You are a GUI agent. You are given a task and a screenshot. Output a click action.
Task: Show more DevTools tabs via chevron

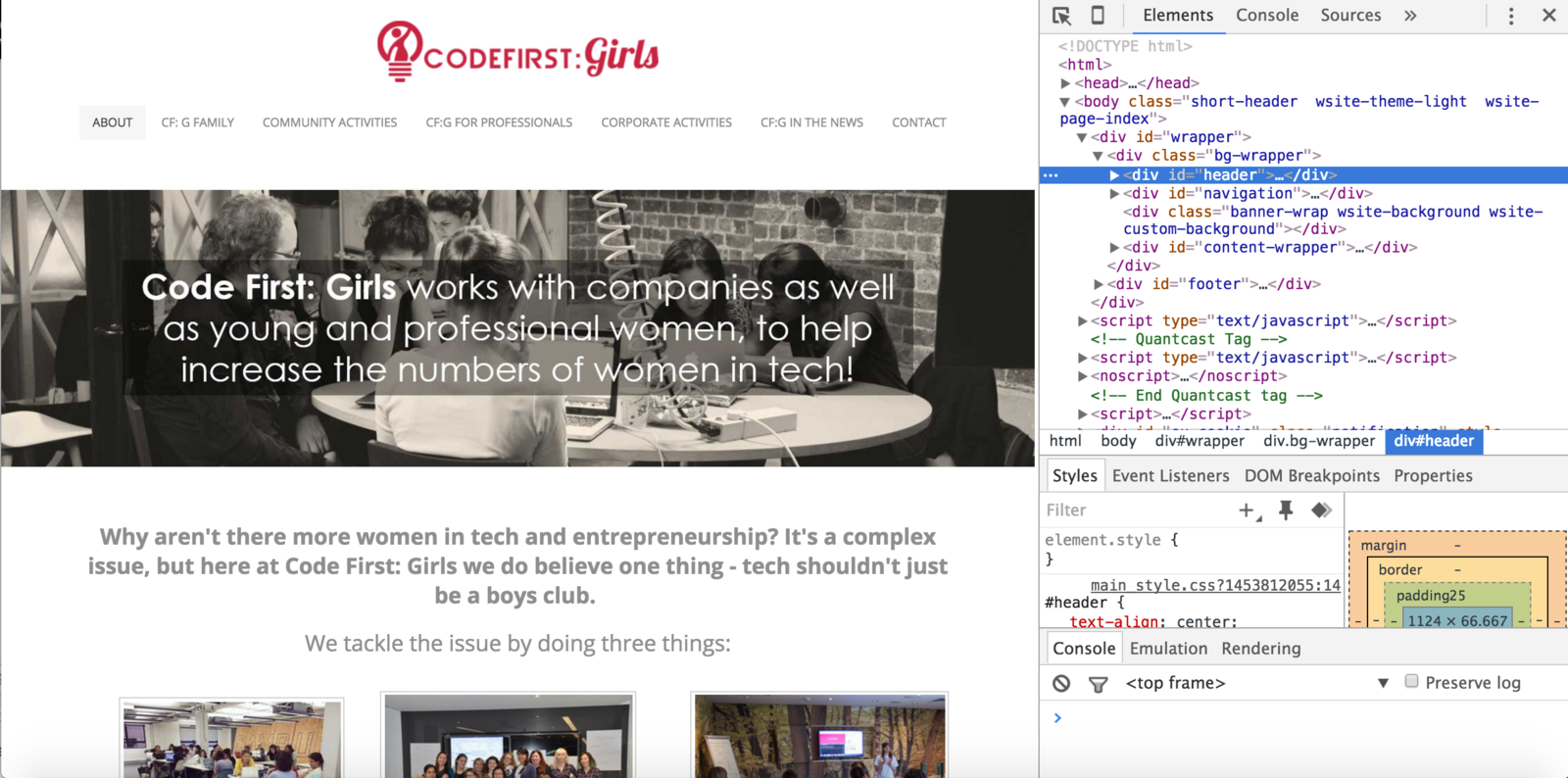click(x=1410, y=16)
